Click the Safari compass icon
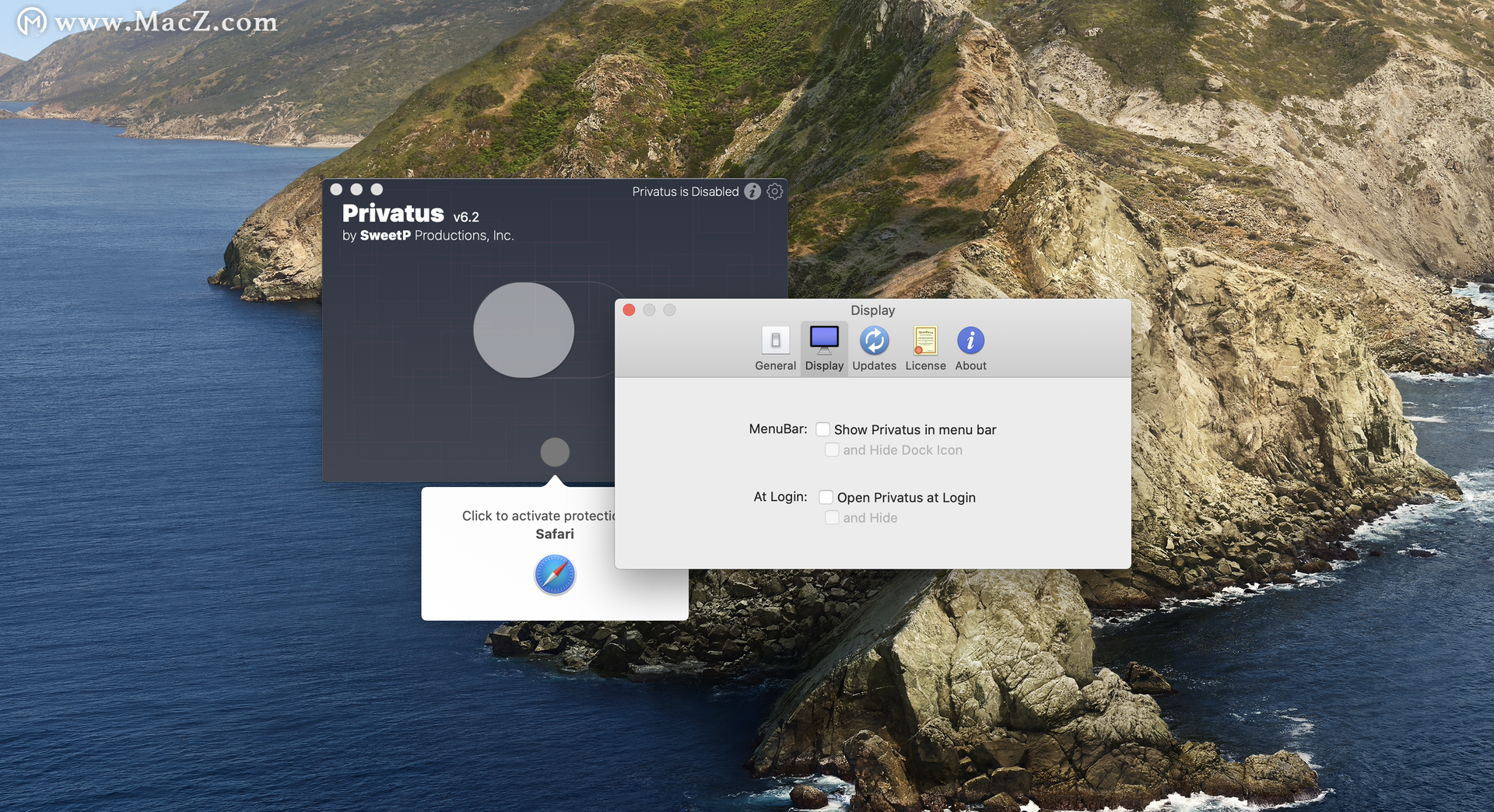The image size is (1494, 812). tap(555, 575)
